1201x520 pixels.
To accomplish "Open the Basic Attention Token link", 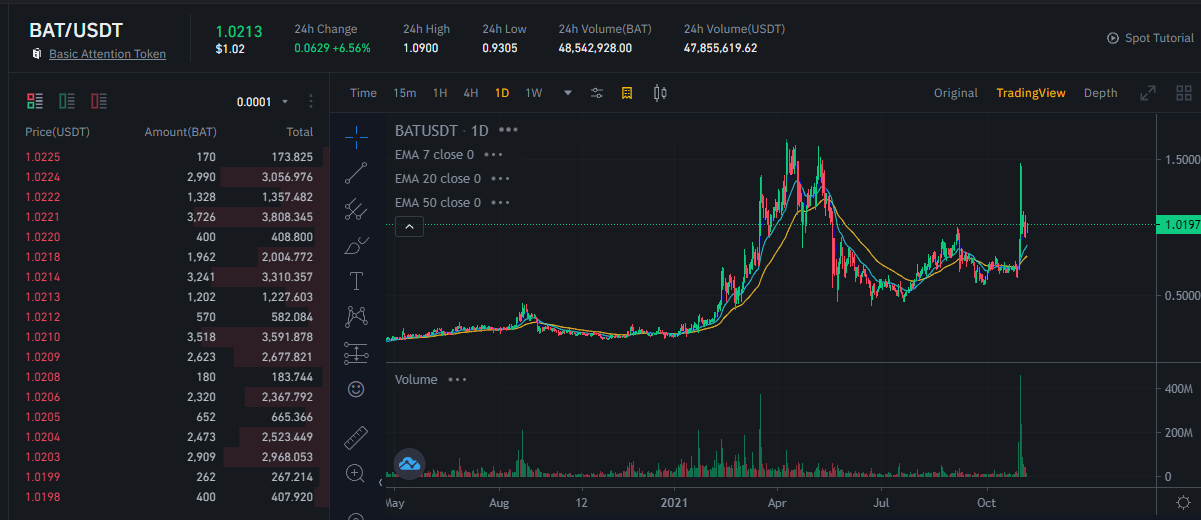I will coord(107,54).
